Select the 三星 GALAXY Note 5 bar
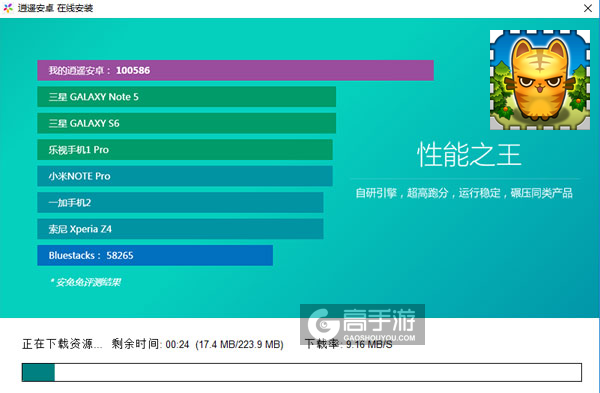 point(186,96)
